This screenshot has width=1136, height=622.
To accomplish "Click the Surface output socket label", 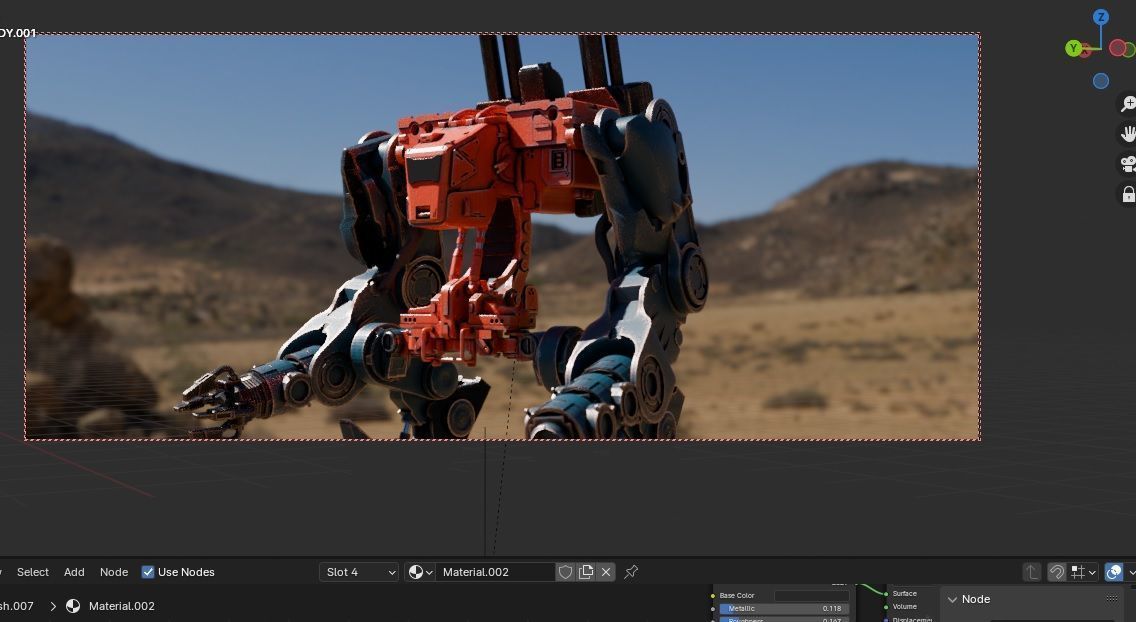I will pyautogui.click(x=904, y=593).
